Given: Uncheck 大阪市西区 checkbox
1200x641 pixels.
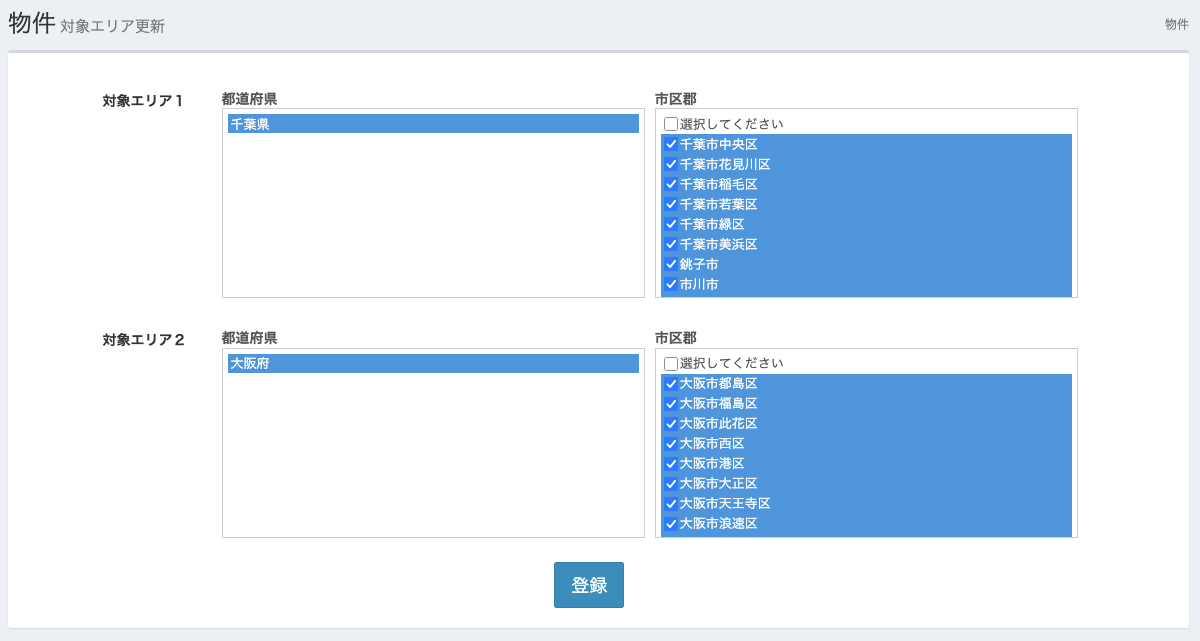Looking at the screenshot, I should tap(671, 444).
